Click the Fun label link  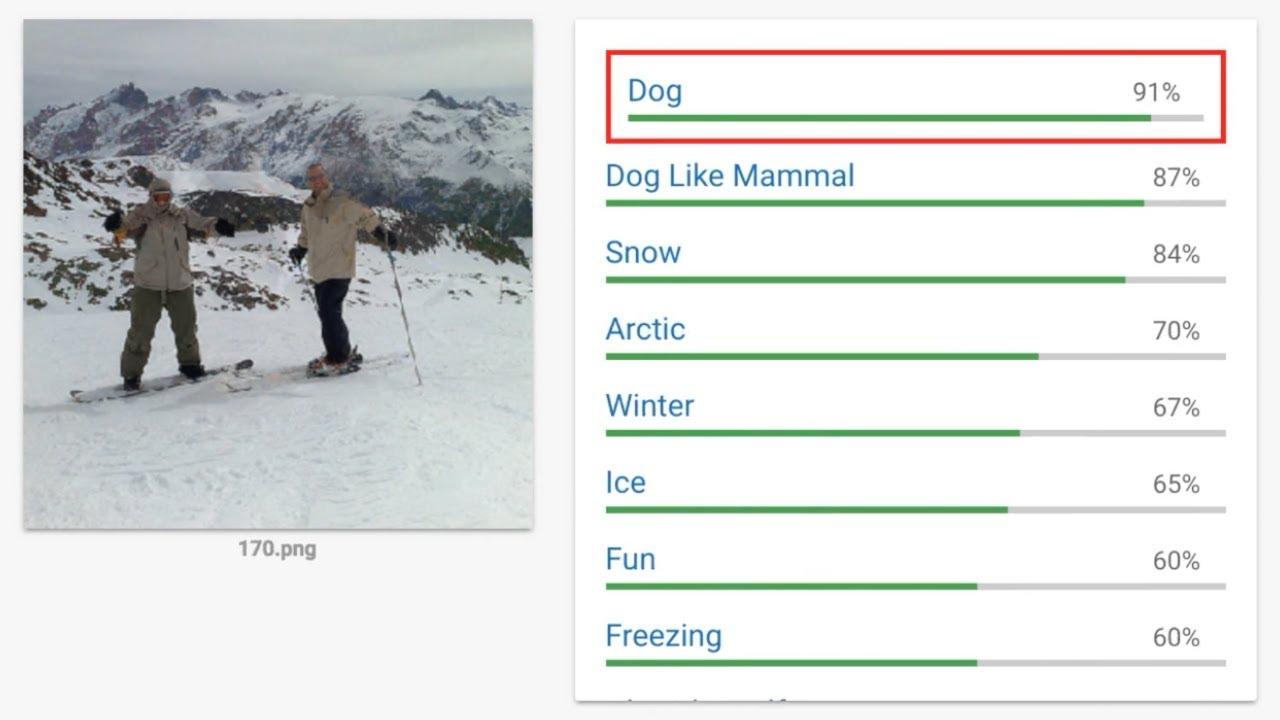pos(630,559)
